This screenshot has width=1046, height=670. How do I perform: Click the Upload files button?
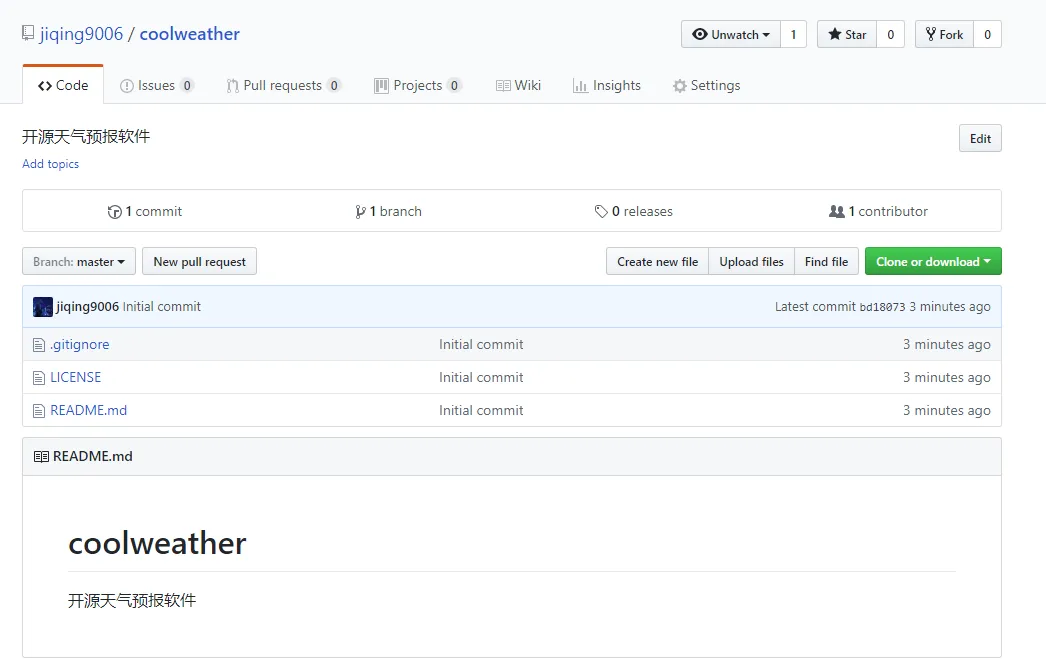pyautogui.click(x=751, y=262)
